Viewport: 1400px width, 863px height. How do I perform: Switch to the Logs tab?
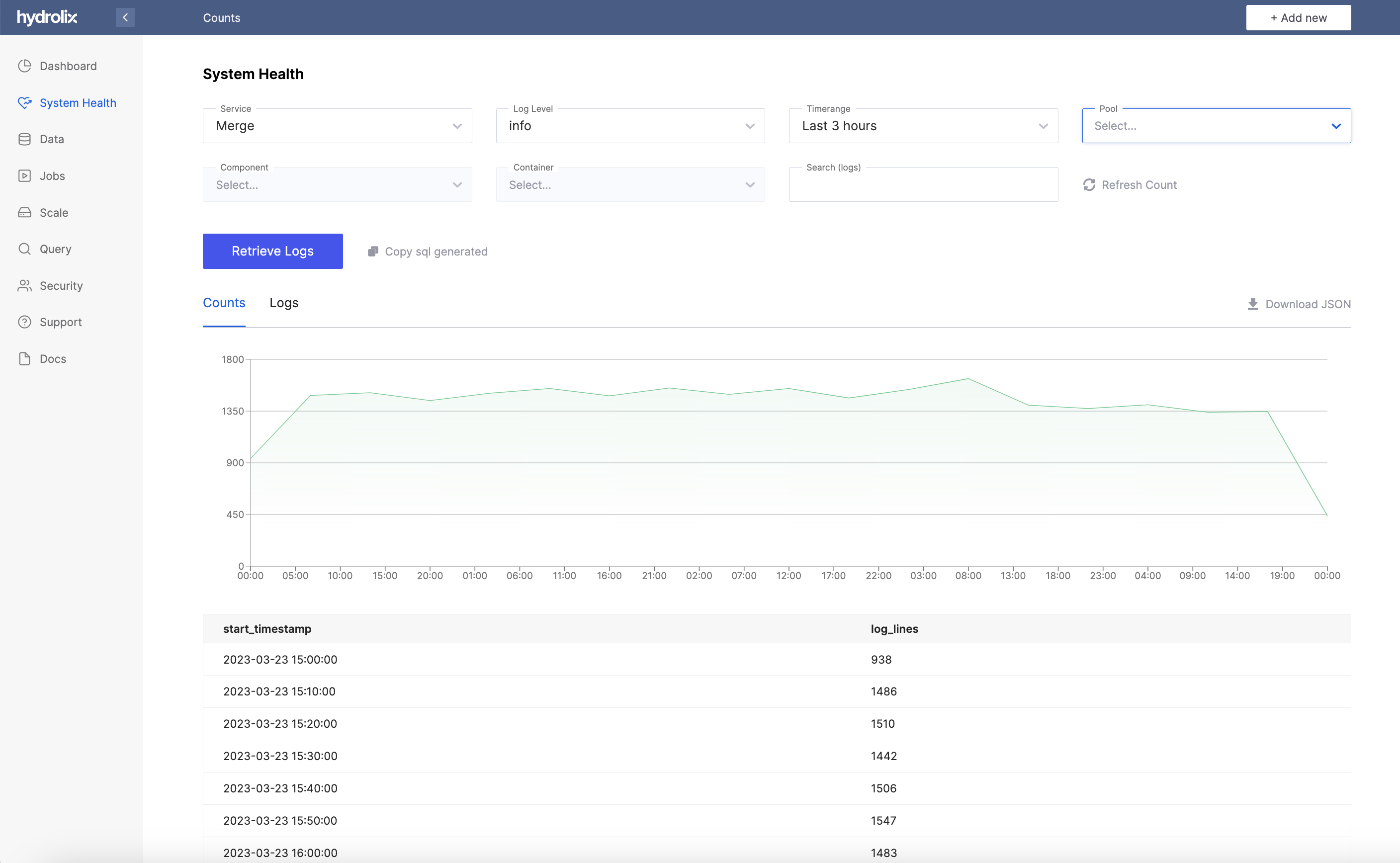[284, 302]
